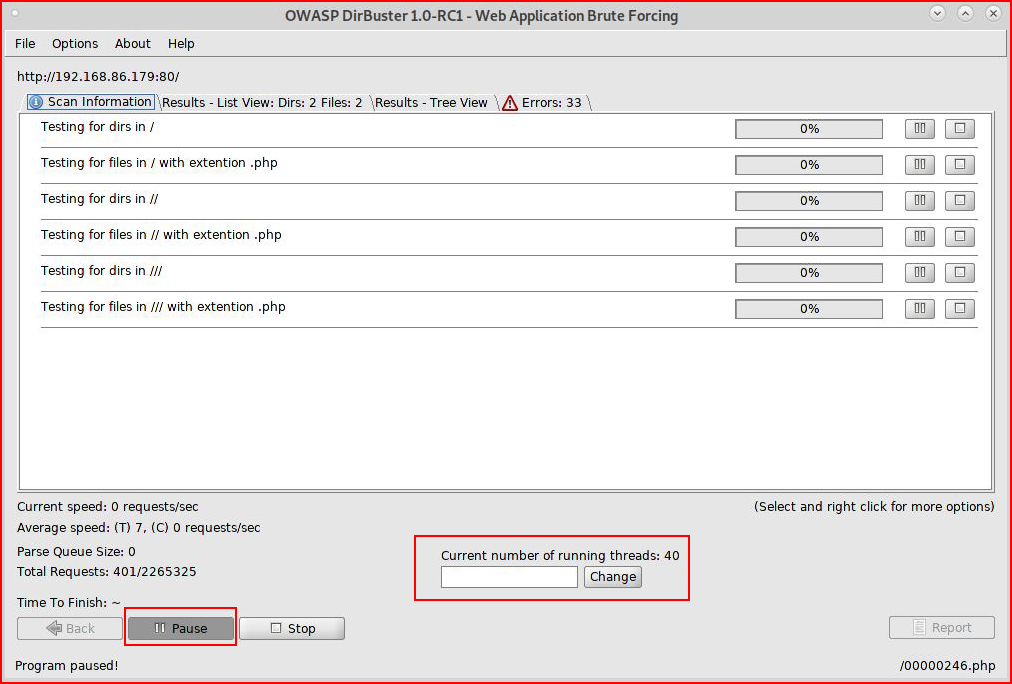Image resolution: width=1012 pixels, height=684 pixels.
Task: Click the target URL http://192.168.86.179:80/
Action: tap(98, 77)
